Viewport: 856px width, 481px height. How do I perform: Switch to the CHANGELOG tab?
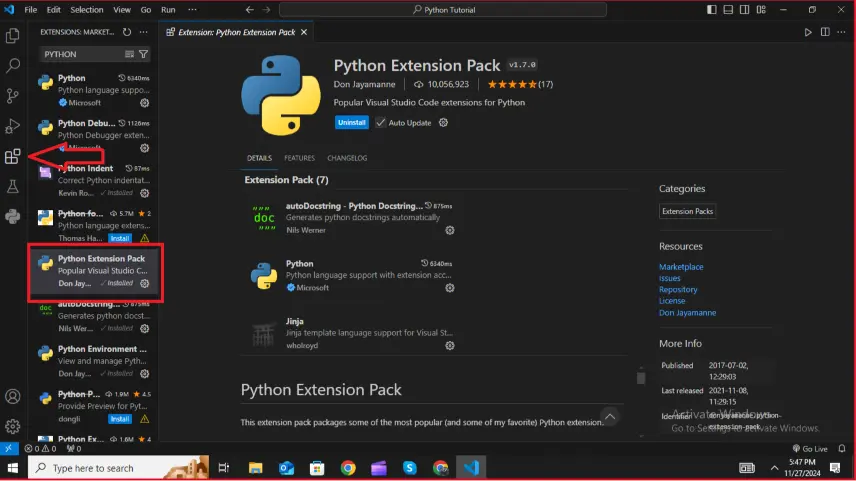pyautogui.click(x=347, y=158)
